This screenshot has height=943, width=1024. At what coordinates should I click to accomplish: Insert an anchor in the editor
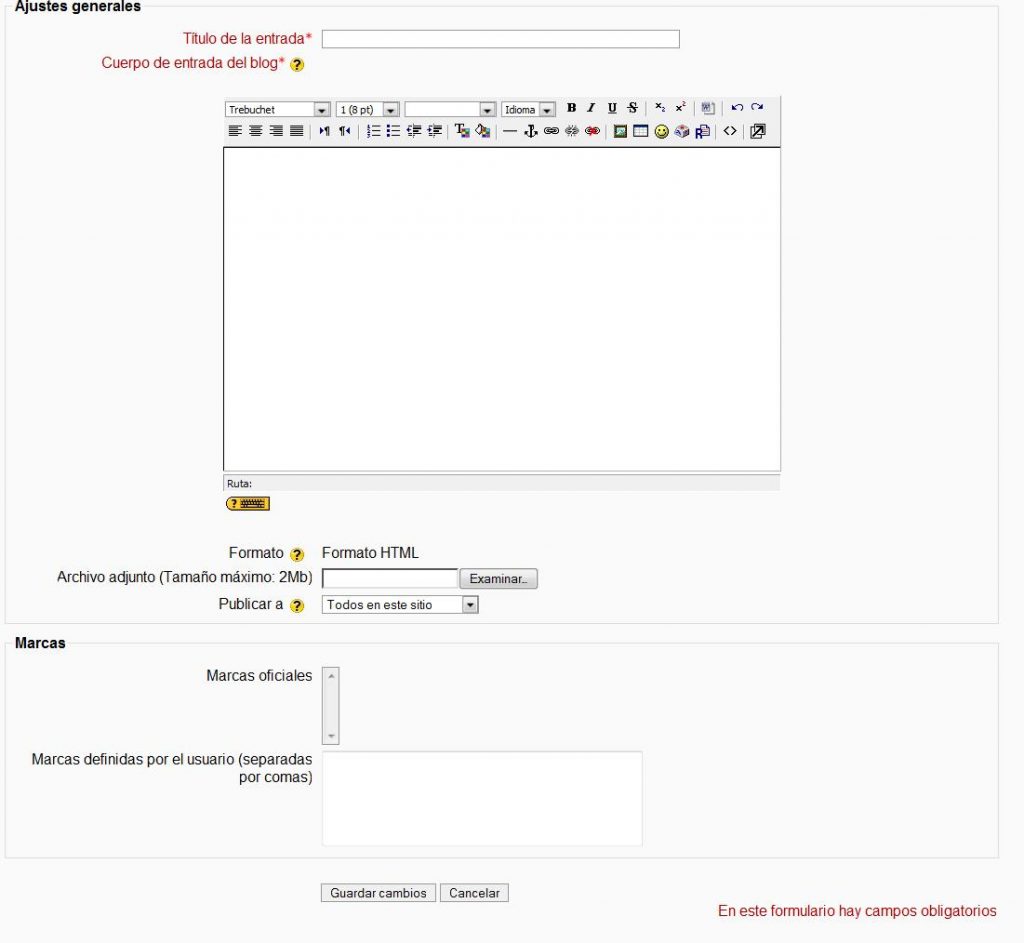(531, 131)
